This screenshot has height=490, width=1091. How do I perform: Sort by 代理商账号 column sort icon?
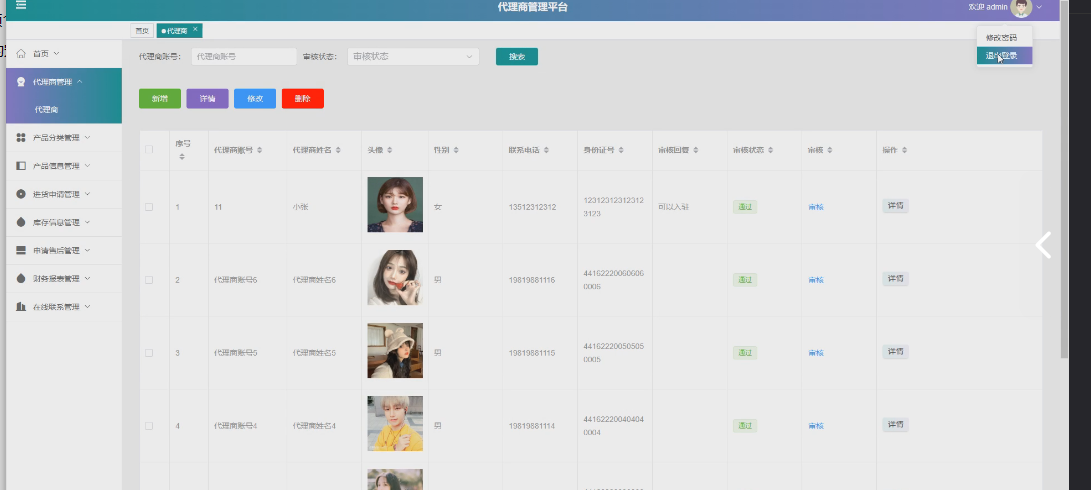260,150
